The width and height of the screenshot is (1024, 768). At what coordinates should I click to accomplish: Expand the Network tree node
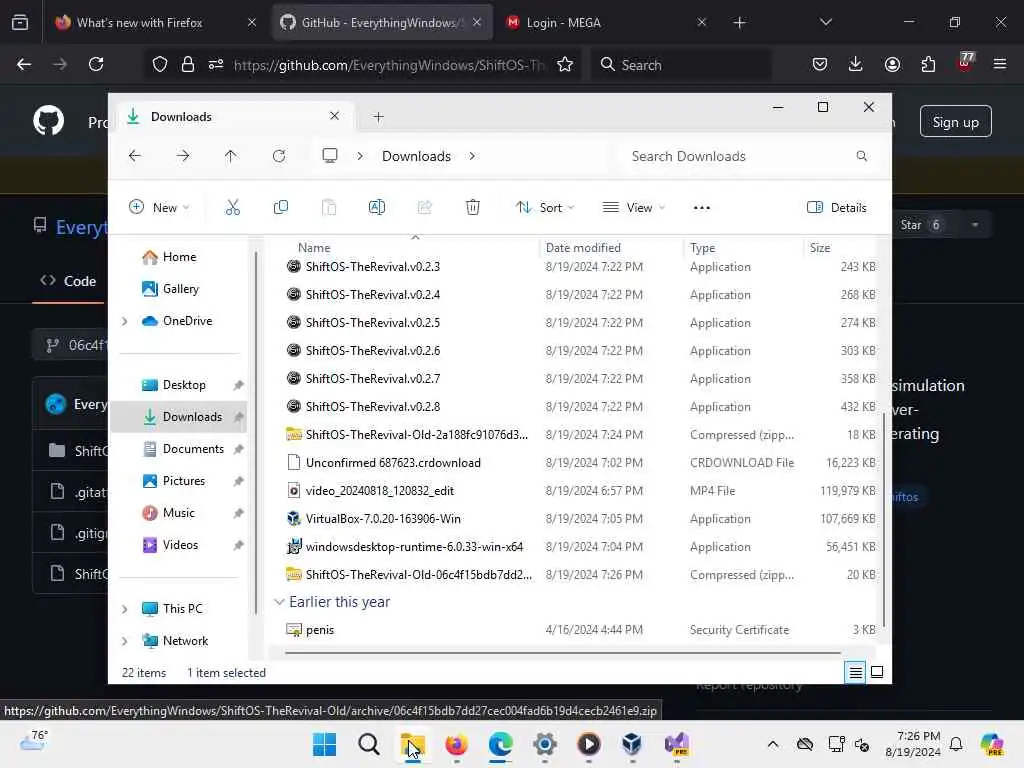pos(125,641)
